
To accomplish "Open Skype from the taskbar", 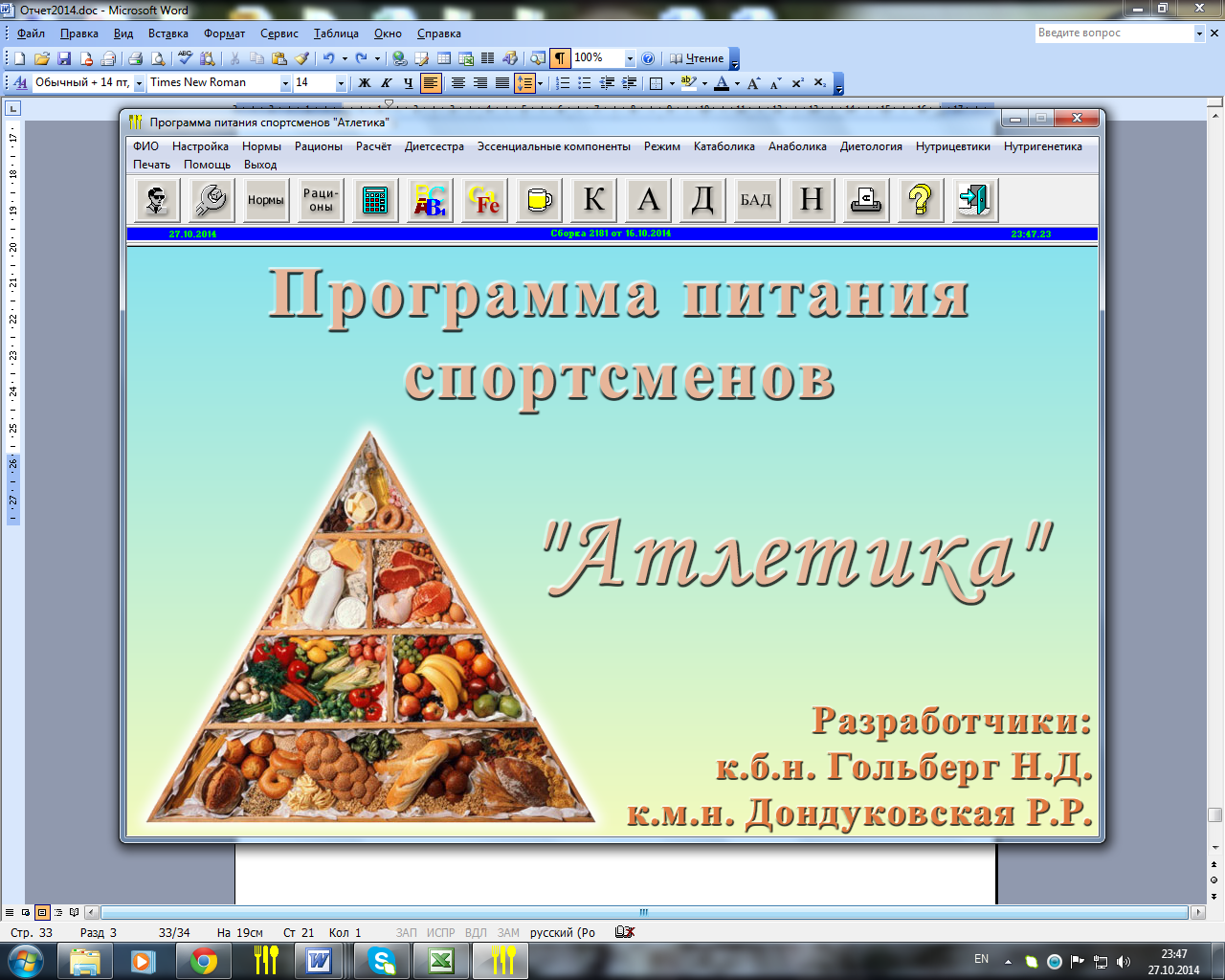I will 381,960.
